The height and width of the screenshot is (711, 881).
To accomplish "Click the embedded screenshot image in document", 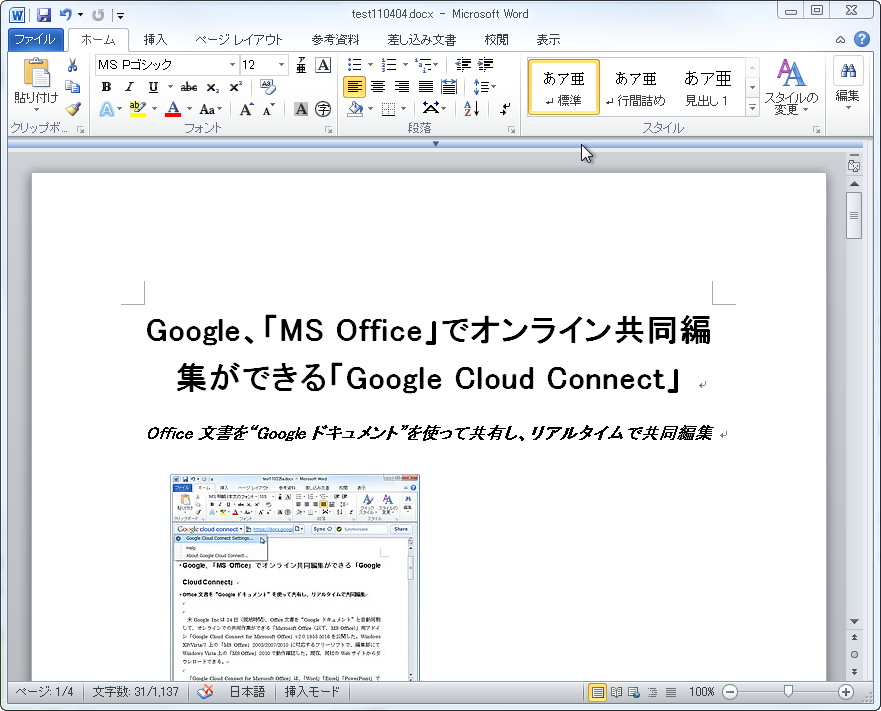I will click(x=296, y=578).
